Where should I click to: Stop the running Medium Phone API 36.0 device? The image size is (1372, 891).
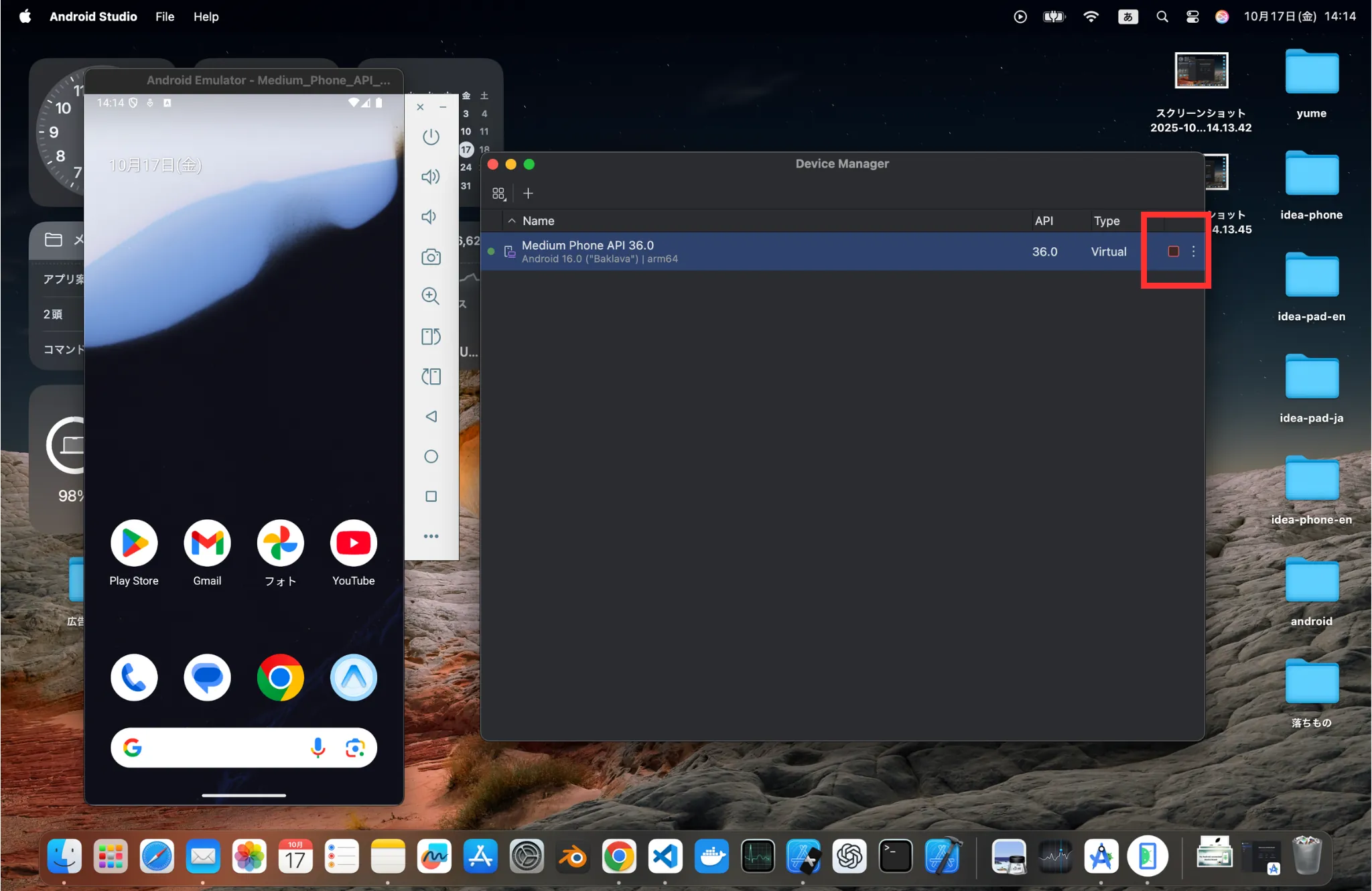tap(1173, 251)
